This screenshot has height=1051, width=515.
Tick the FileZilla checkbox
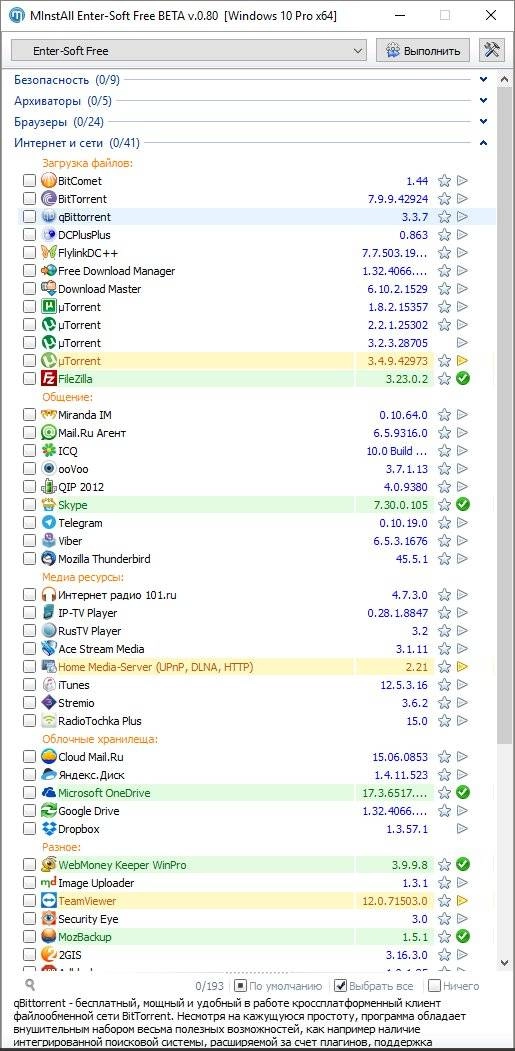pyautogui.click(x=30, y=379)
